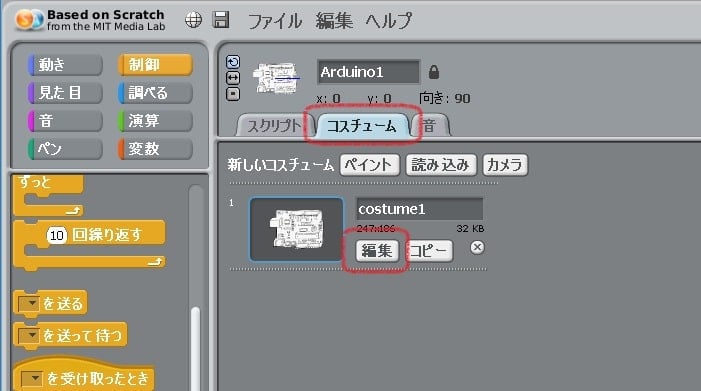This screenshot has width=701, height=391.
Task: Click the Arduino1 sprite name field
Action: [368, 72]
